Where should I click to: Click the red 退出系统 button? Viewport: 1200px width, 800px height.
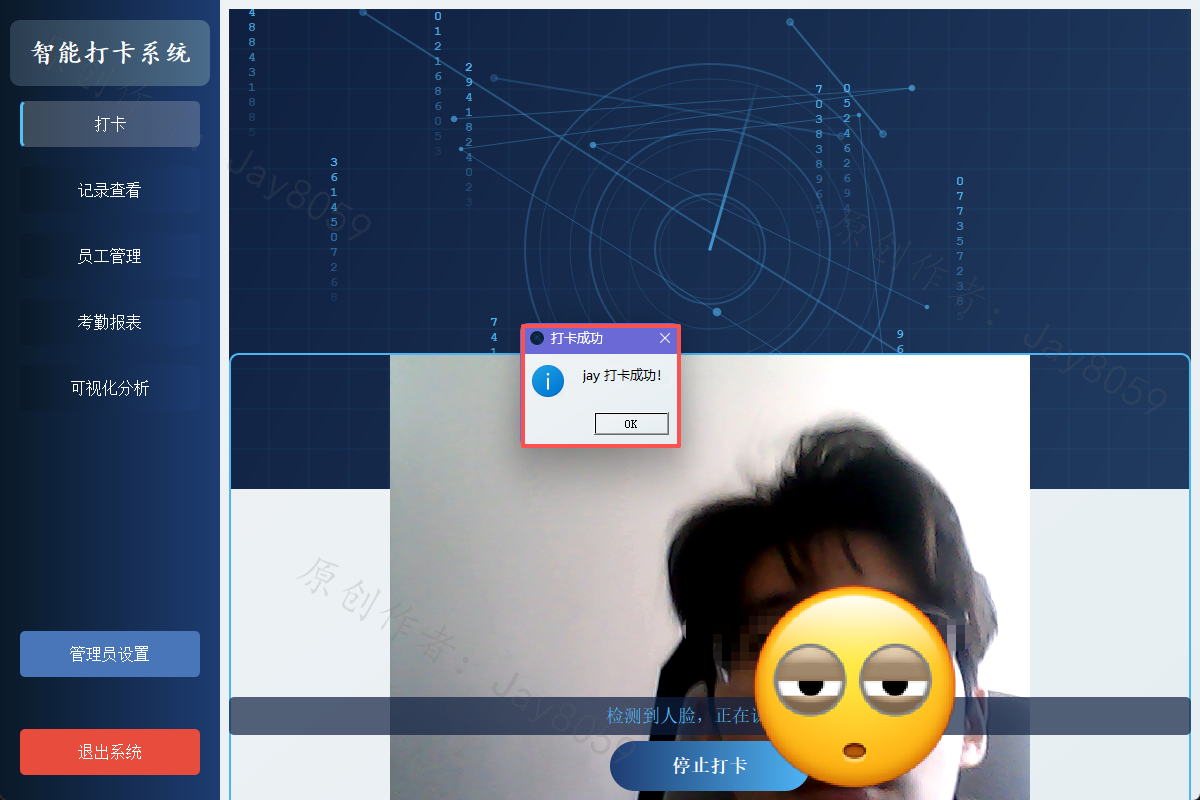pos(110,752)
